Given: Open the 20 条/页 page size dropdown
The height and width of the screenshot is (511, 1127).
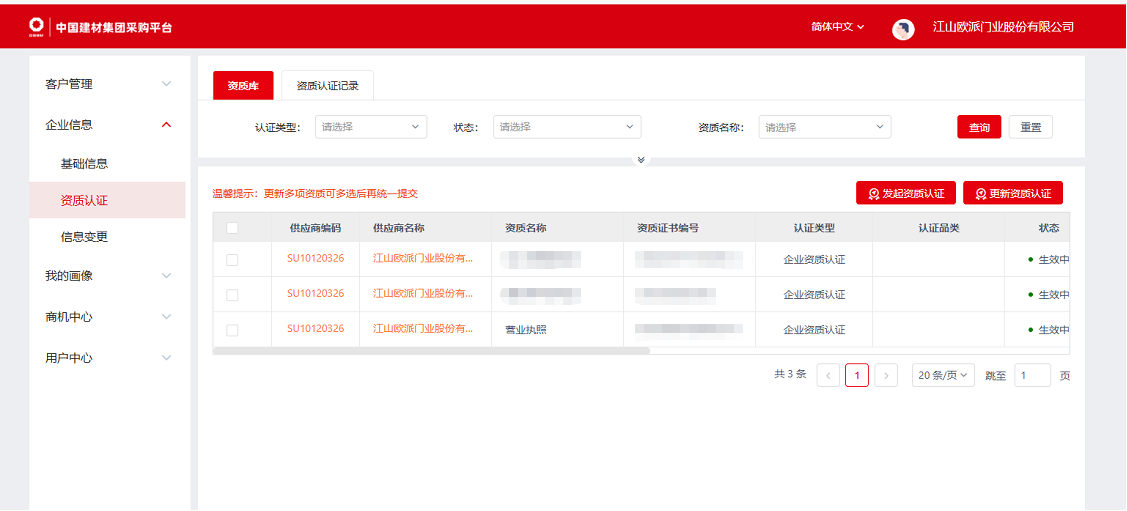Looking at the screenshot, I should point(943,376).
